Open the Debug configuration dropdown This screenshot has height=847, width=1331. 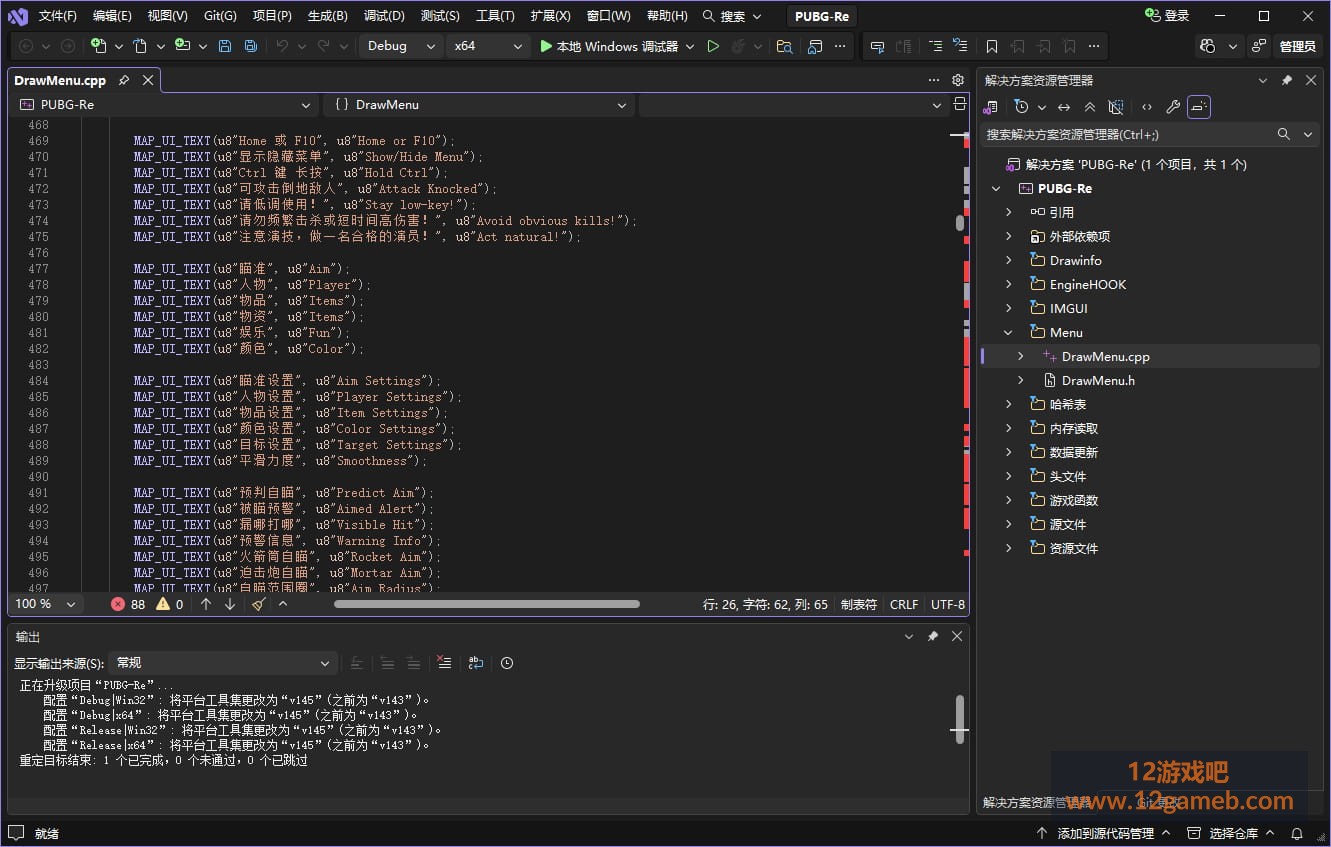[401, 46]
